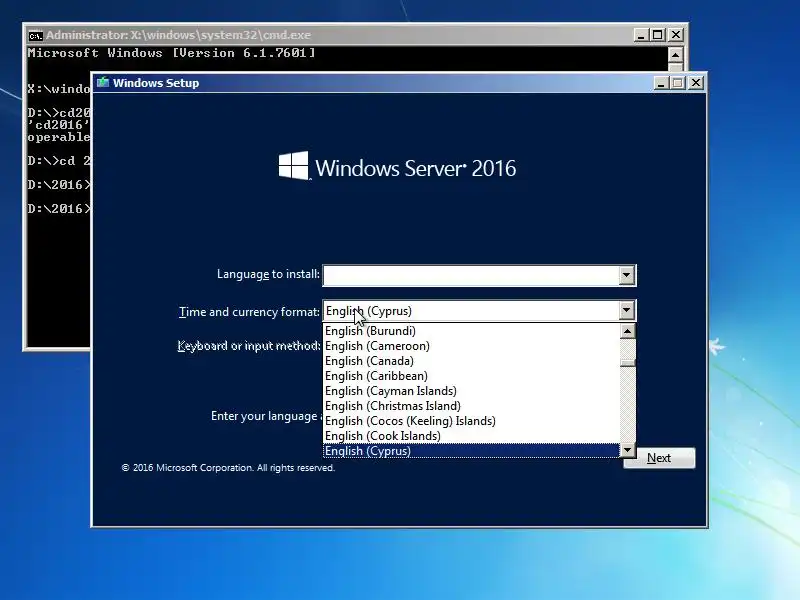Open the Language to install dropdown arrow
Viewport: 800px width, 600px height.
[627, 276]
